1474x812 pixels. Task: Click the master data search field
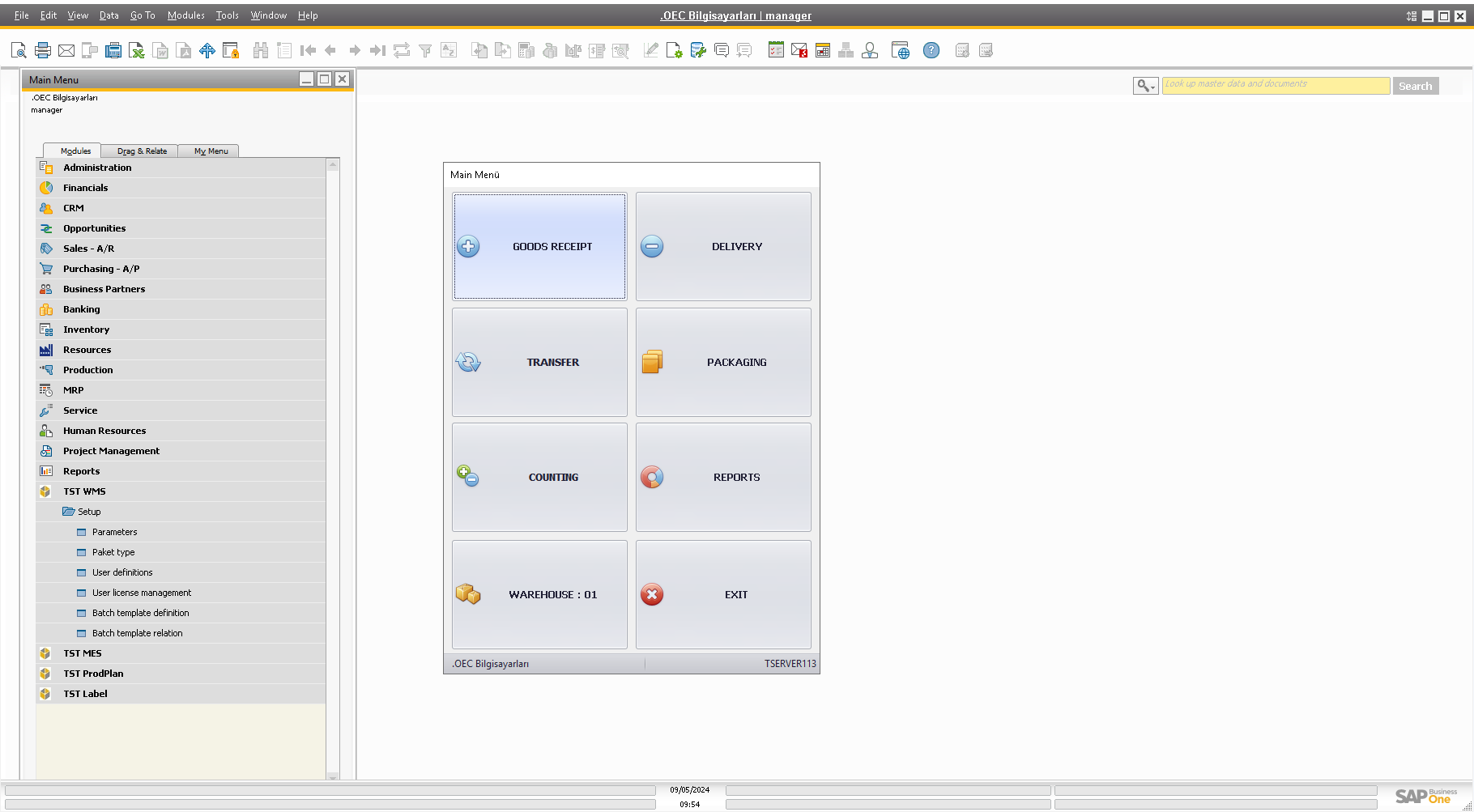pos(1275,86)
